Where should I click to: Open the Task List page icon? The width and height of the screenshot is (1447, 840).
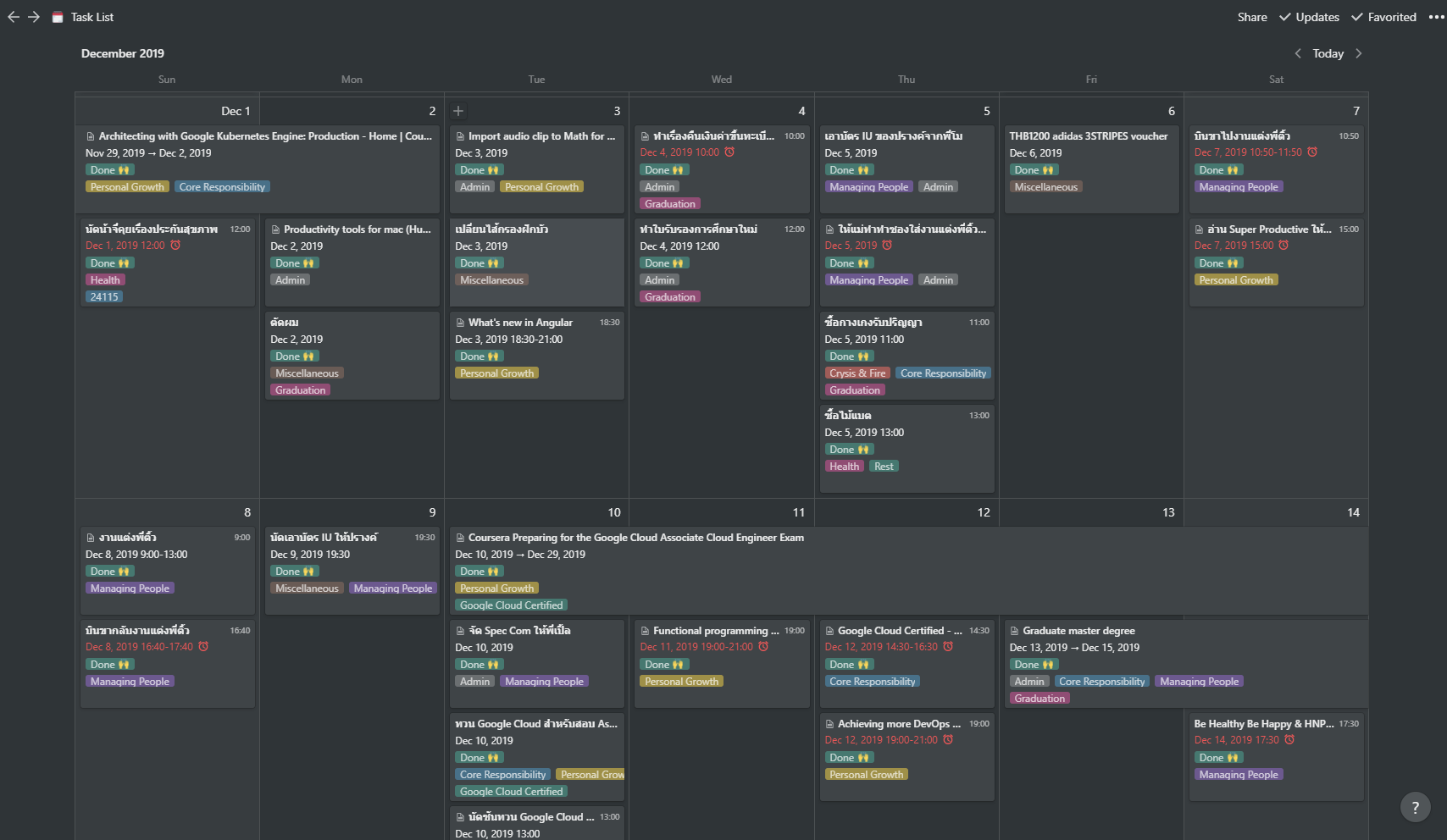point(58,16)
